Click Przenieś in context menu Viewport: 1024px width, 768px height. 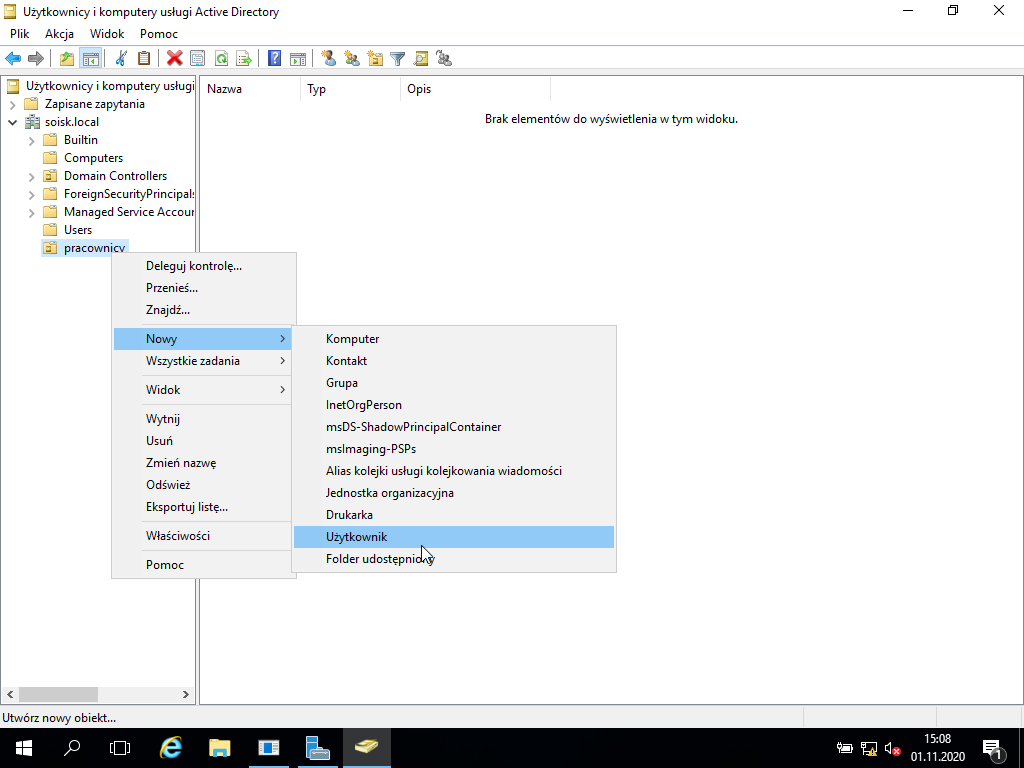click(x=204, y=288)
